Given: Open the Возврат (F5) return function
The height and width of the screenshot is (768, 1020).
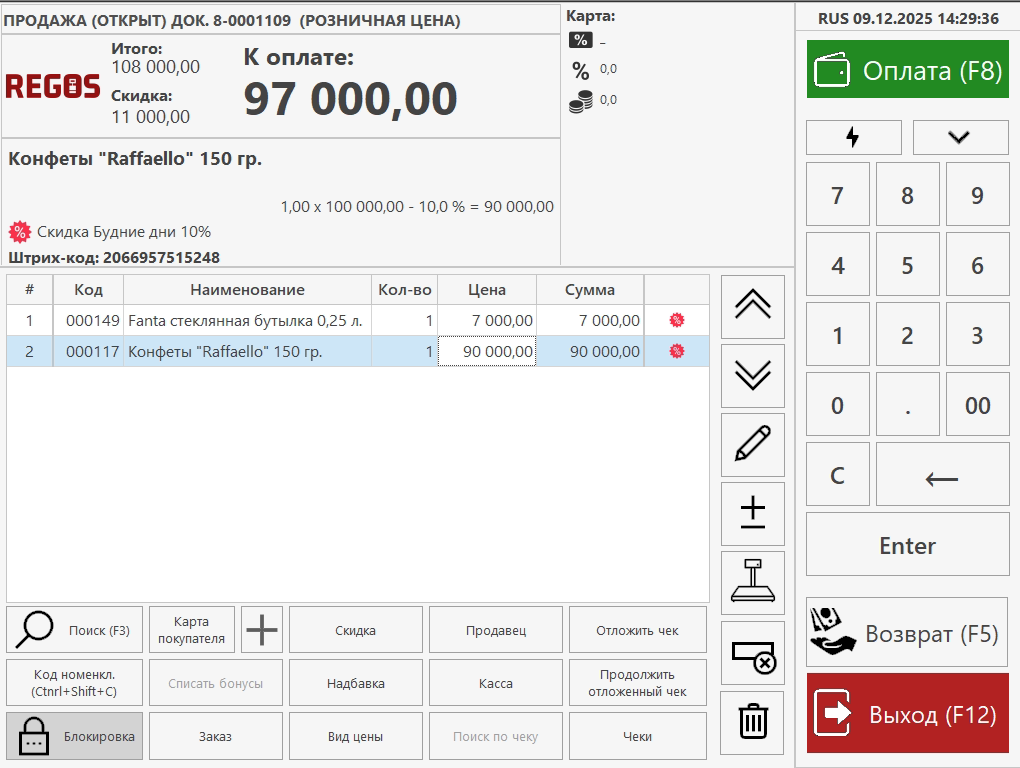Looking at the screenshot, I should click(x=907, y=633).
